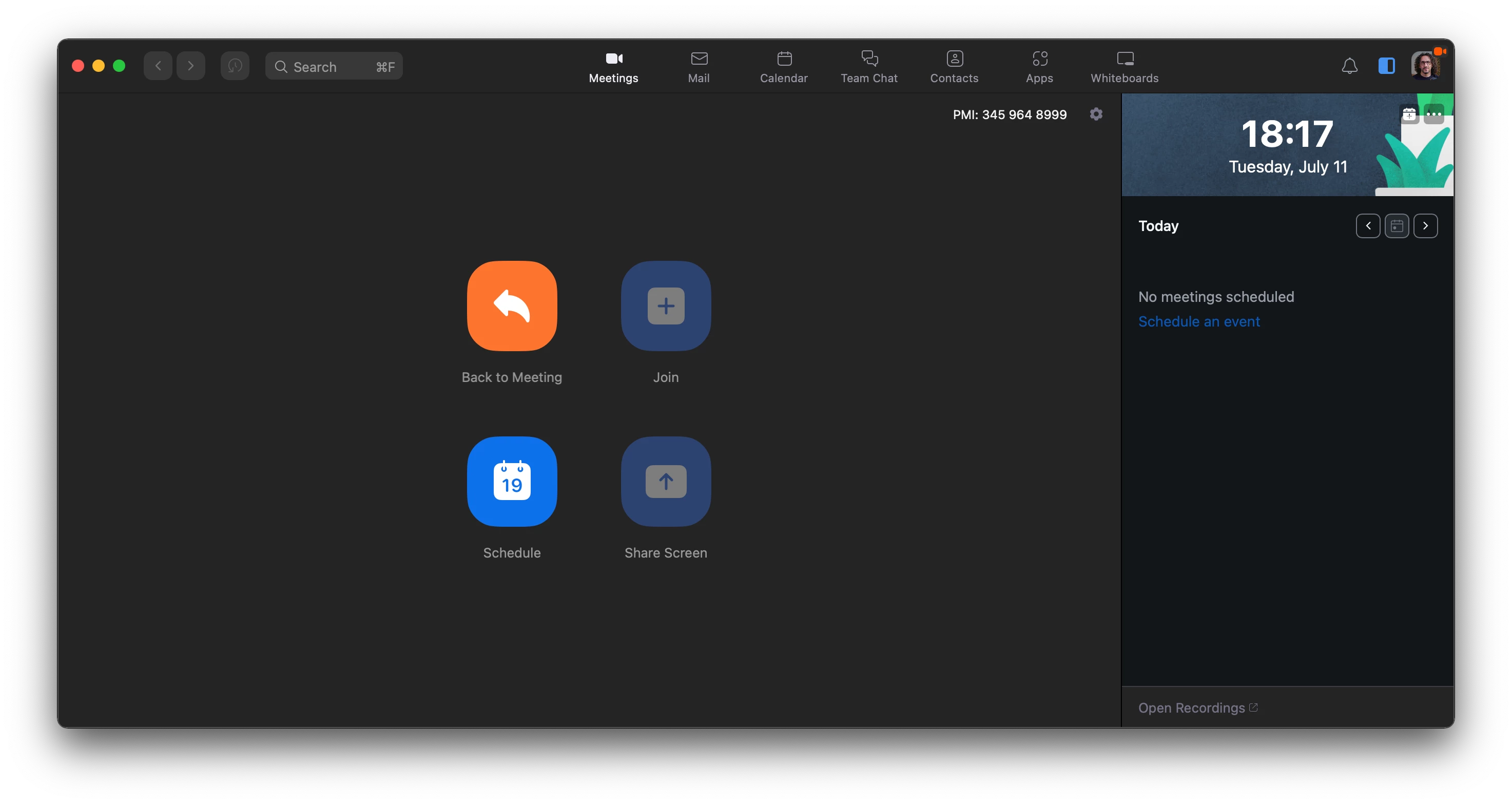Click add calendar icon on clock banner
This screenshot has width=1512, height=804.
[x=1409, y=114]
